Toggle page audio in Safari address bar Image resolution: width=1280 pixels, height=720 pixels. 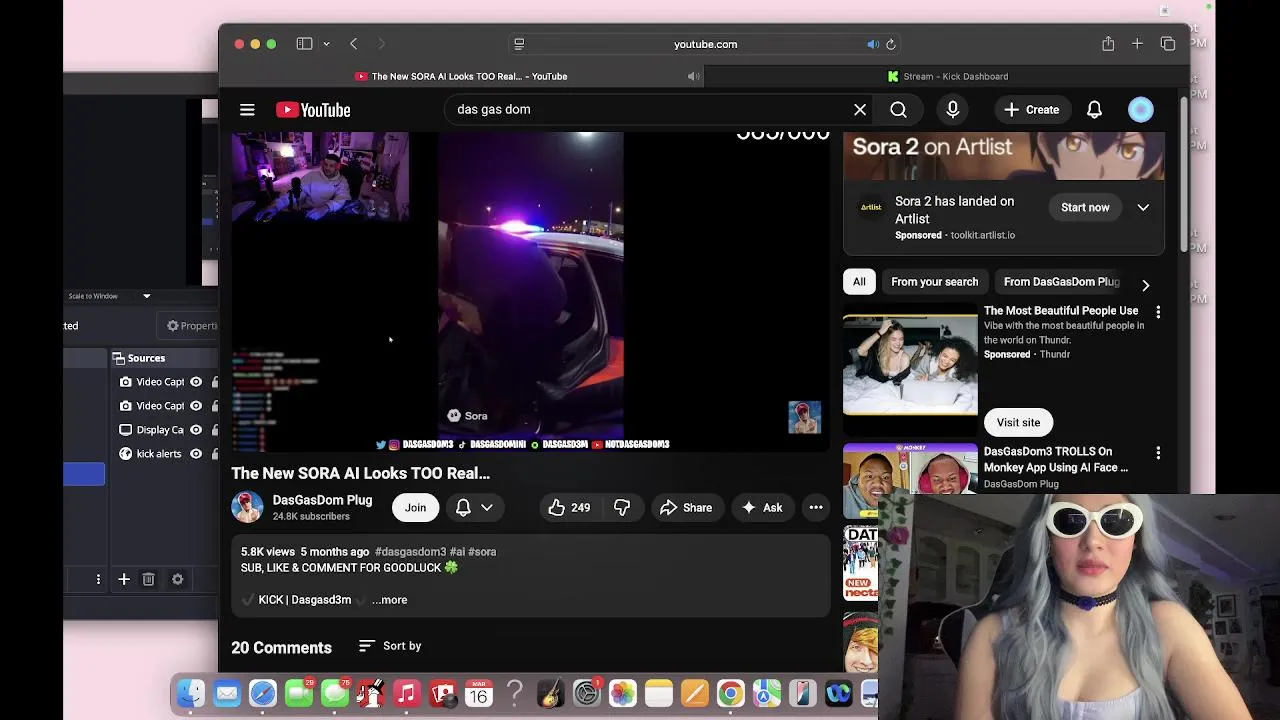pyautogui.click(x=873, y=44)
